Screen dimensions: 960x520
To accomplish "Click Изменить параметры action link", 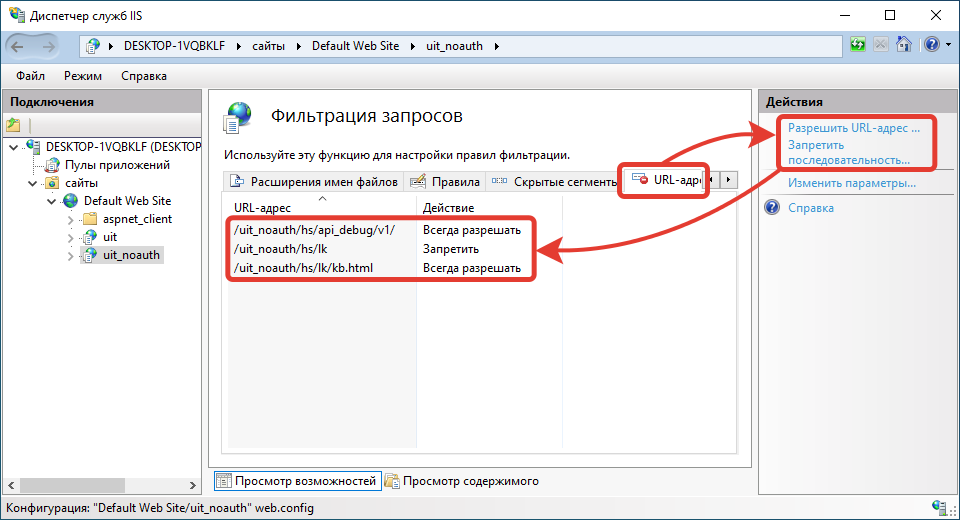I will pyautogui.click(x=852, y=183).
